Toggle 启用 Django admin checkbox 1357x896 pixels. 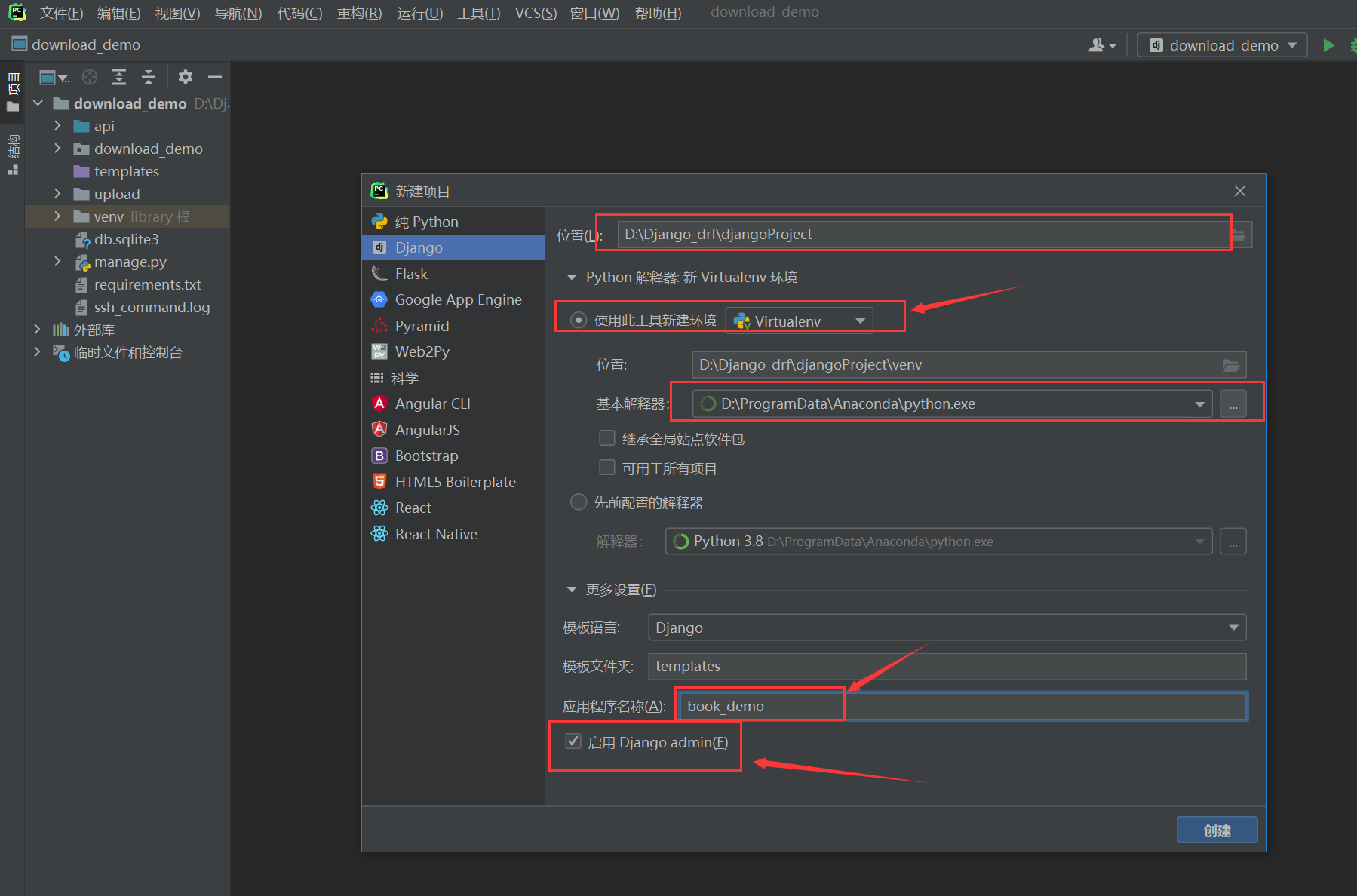[x=574, y=742]
